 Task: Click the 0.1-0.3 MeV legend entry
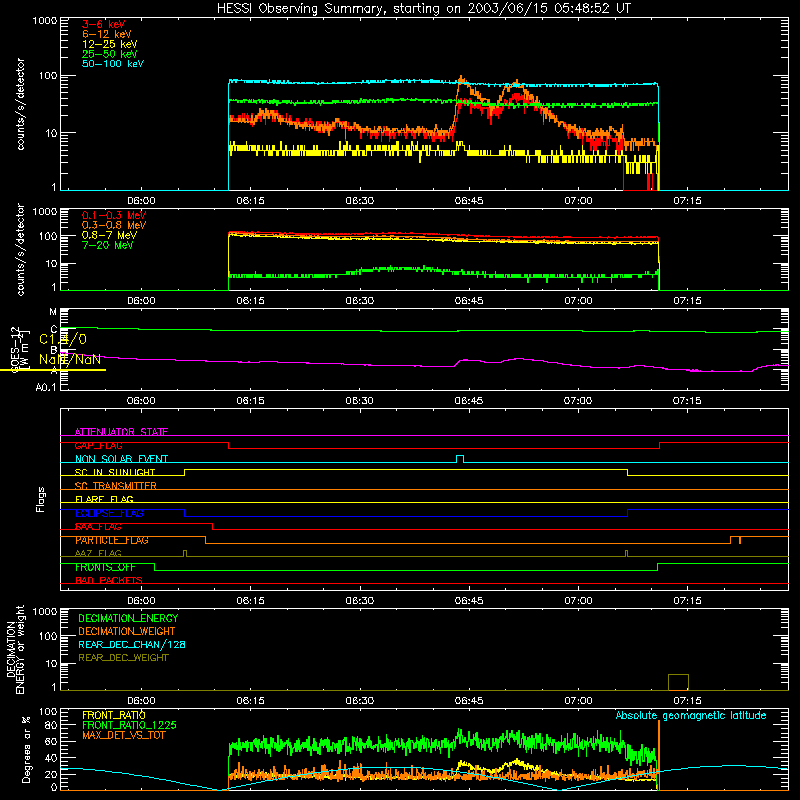(x=114, y=215)
